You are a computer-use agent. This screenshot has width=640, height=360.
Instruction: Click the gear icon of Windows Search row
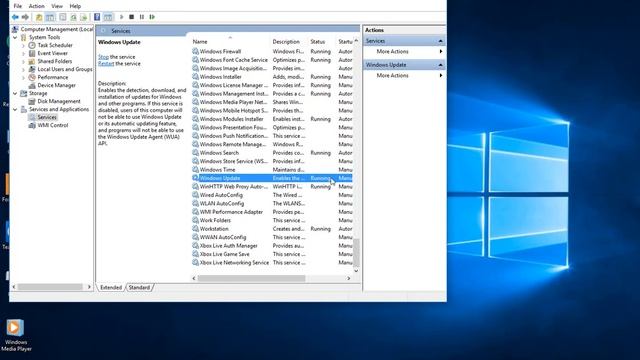coord(196,153)
